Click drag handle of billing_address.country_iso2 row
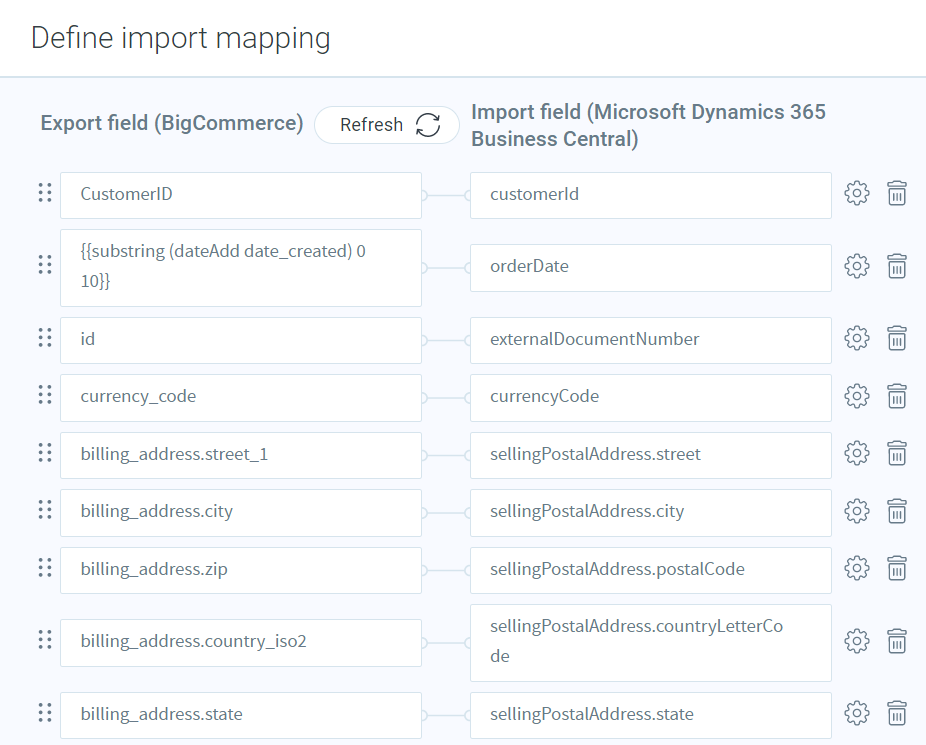926x745 pixels. coord(45,639)
